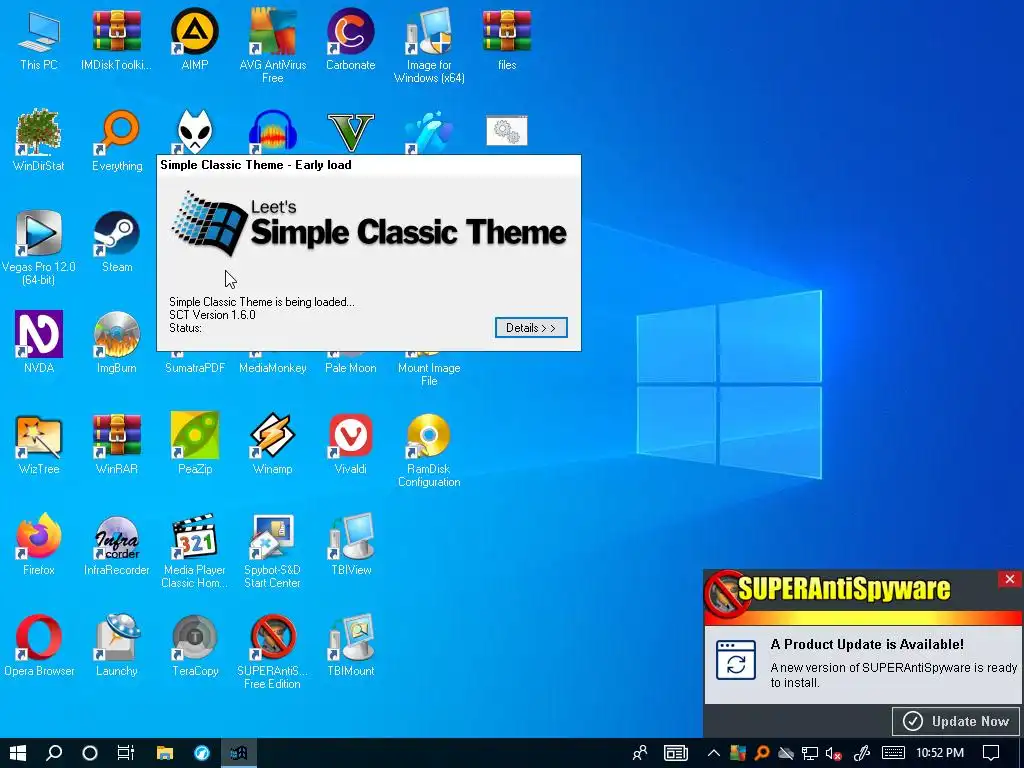Click Update Now in SUPERAntiSpyware popup
Screen dimensions: 1024x768
tap(955, 721)
